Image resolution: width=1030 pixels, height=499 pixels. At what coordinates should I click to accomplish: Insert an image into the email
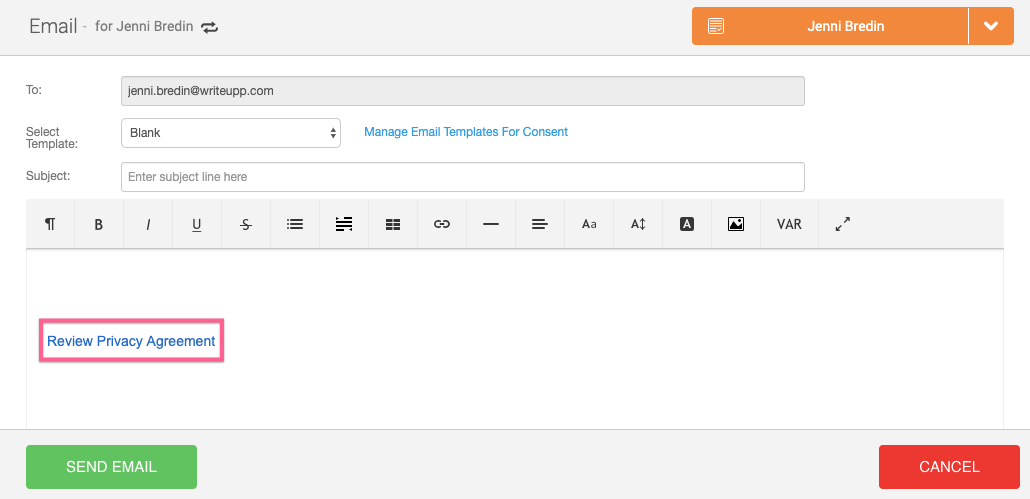[x=736, y=224]
